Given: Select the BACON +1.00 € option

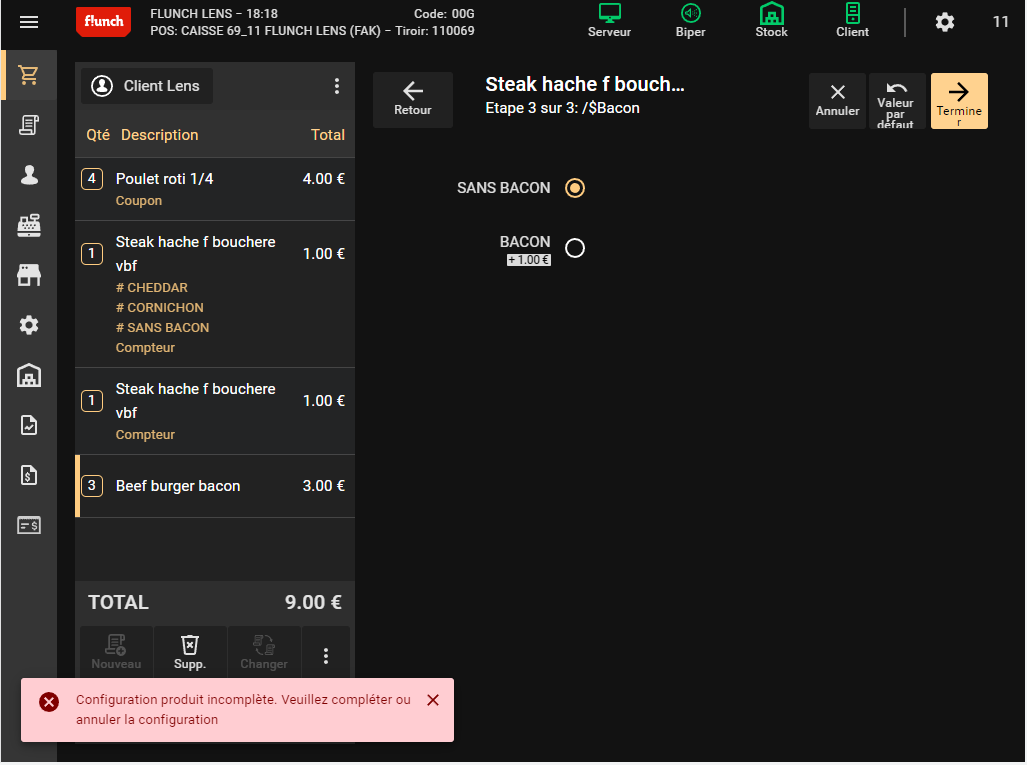Looking at the screenshot, I should point(574,248).
